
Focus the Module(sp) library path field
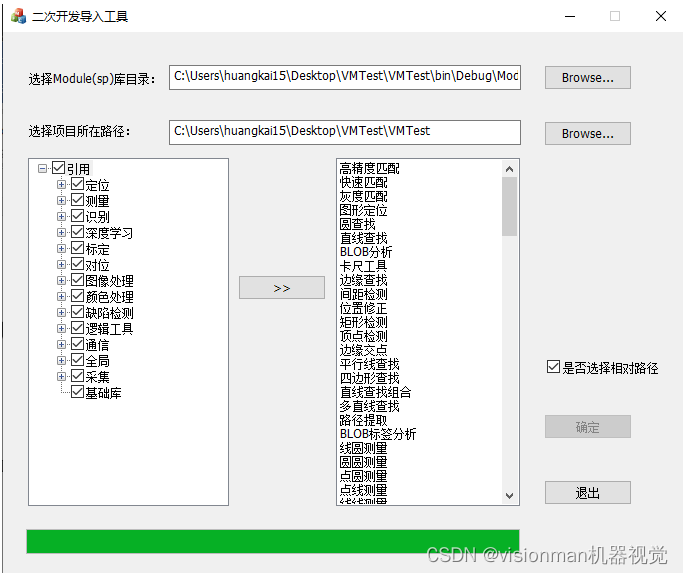(345, 77)
